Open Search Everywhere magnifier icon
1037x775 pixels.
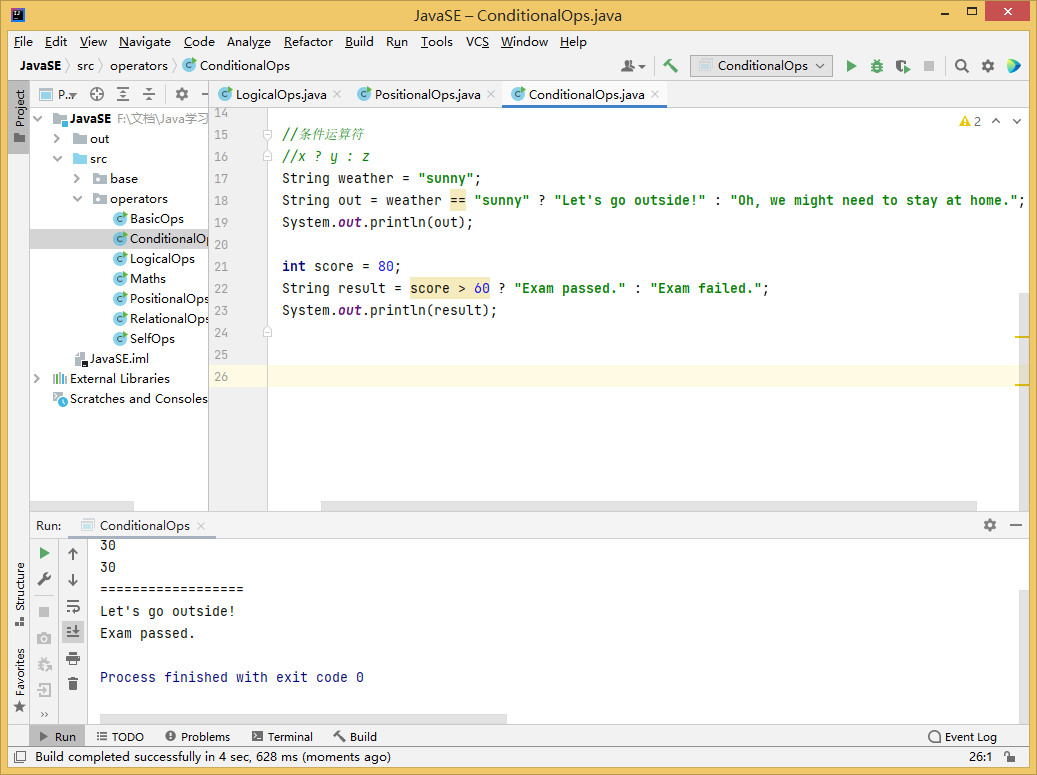[x=961, y=66]
